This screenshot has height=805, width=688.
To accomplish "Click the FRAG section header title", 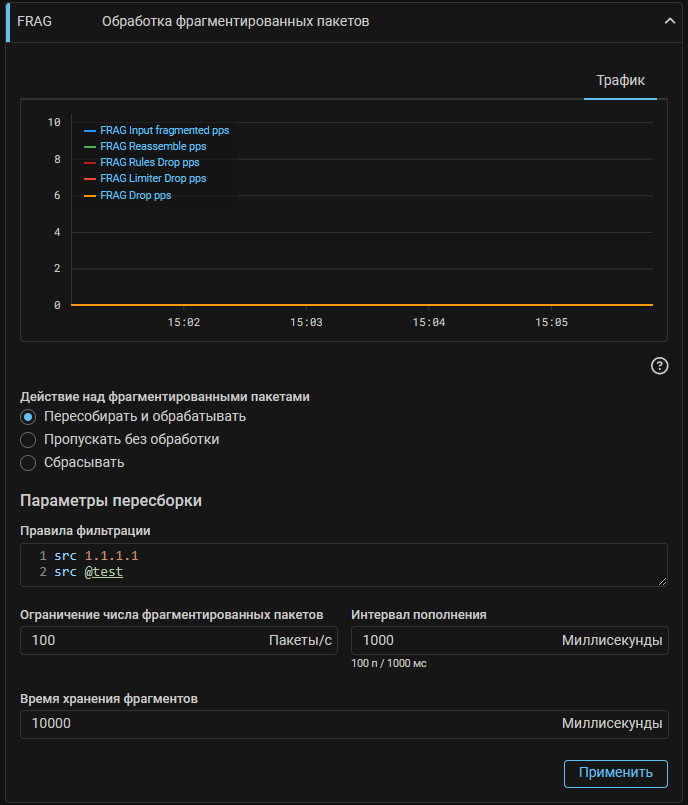I will (x=235, y=21).
